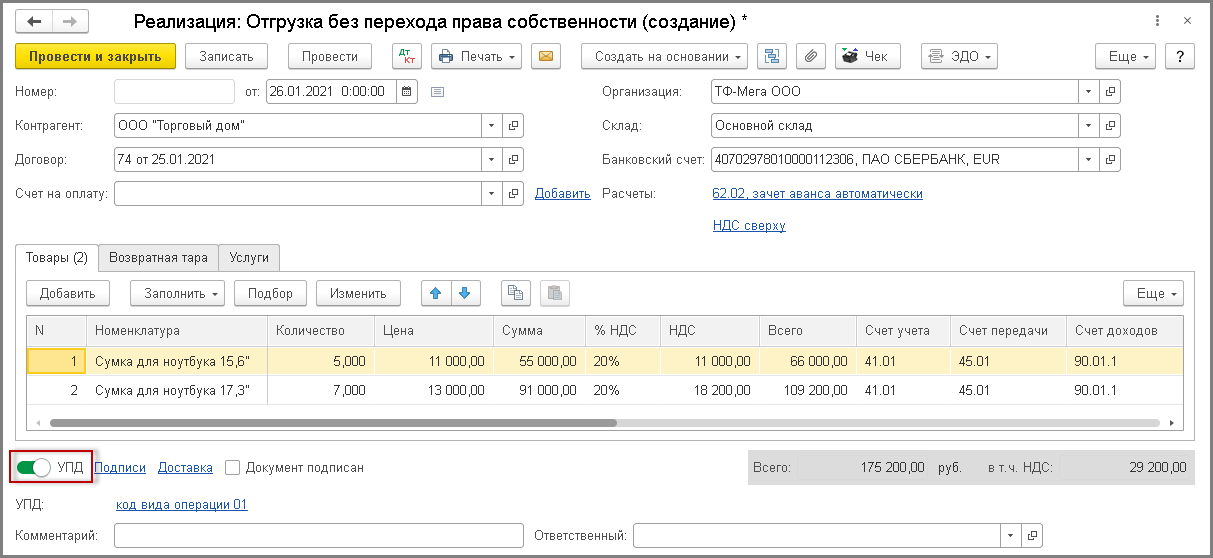Screen dimensions: 1213x558
Task: Move row up with blue arrow
Action: (435, 293)
